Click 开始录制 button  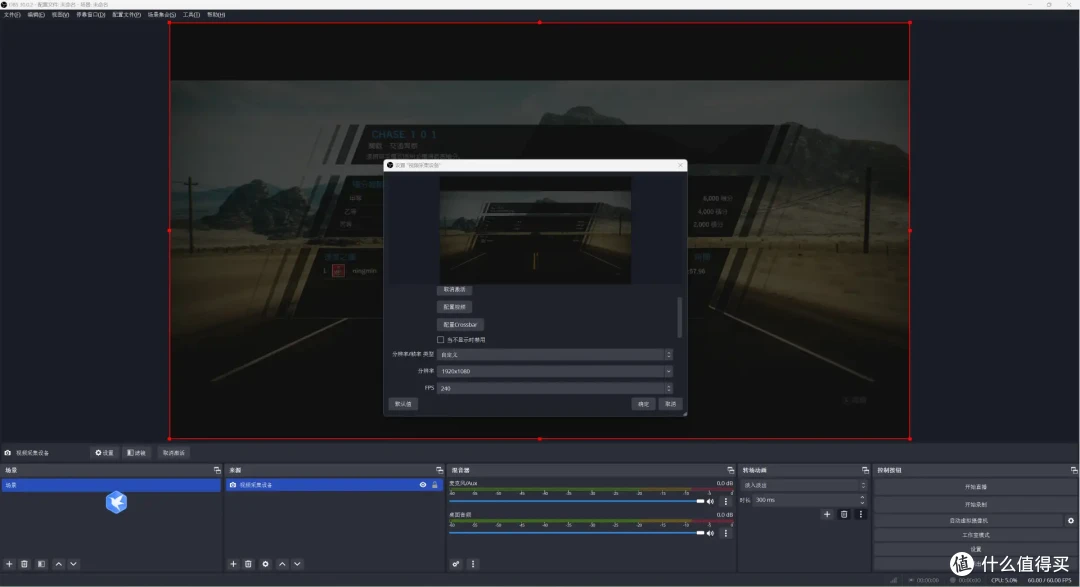pyautogui.click(x=975, y=504)
